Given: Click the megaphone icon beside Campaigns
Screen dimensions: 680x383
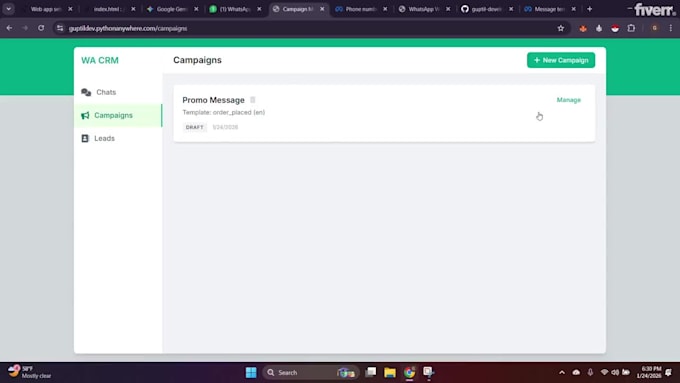Looking at the screenshot, I should pyautogui.click(x=85, y=115).
